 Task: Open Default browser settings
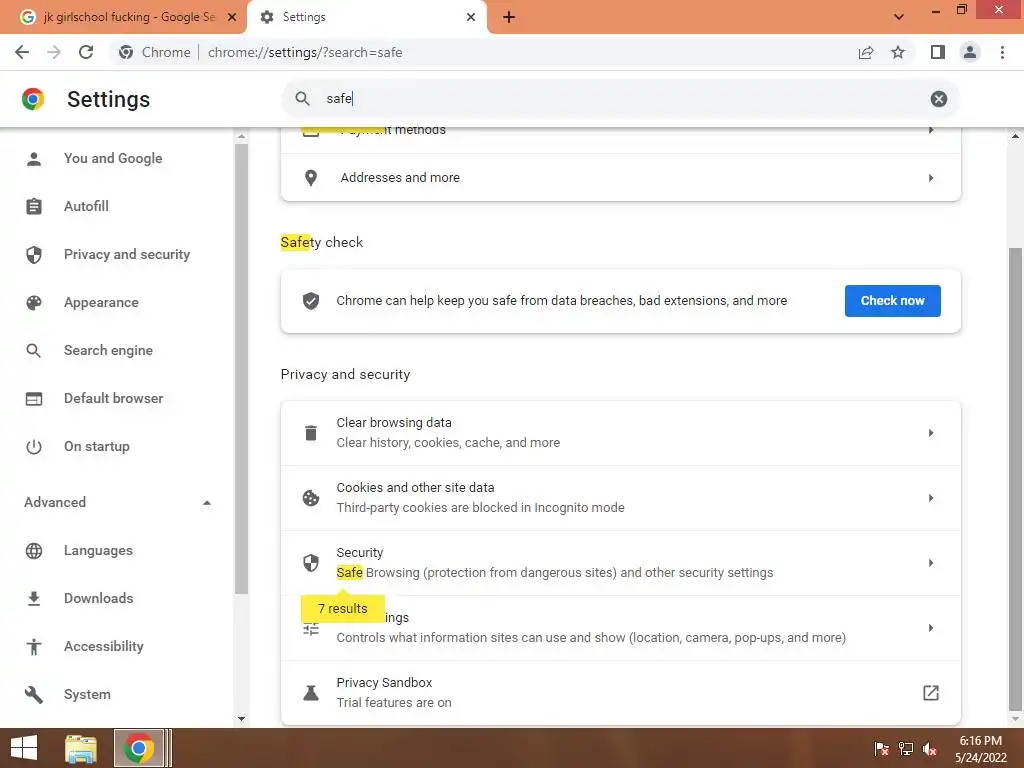tap(114, 398)
